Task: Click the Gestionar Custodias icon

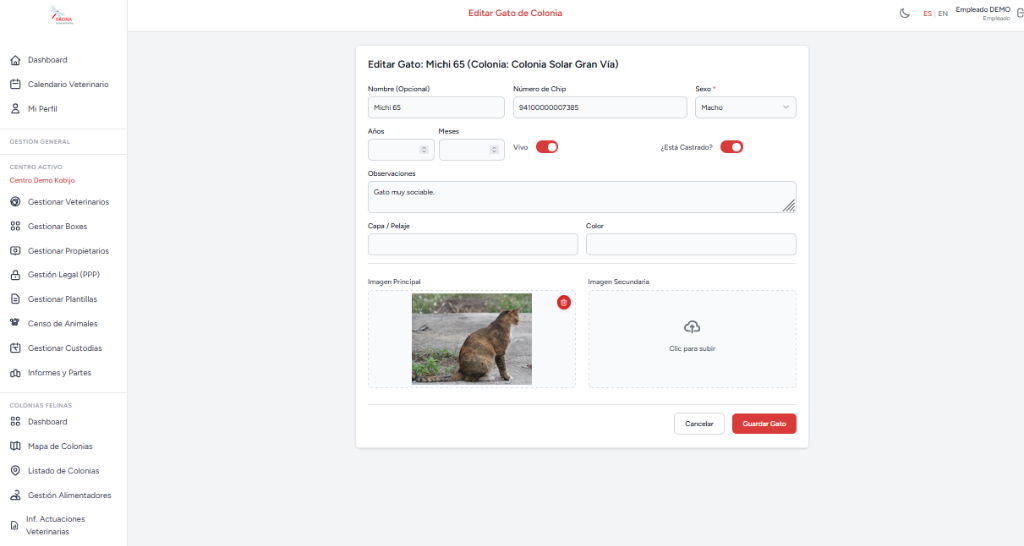Action: [x=15, y=348]
